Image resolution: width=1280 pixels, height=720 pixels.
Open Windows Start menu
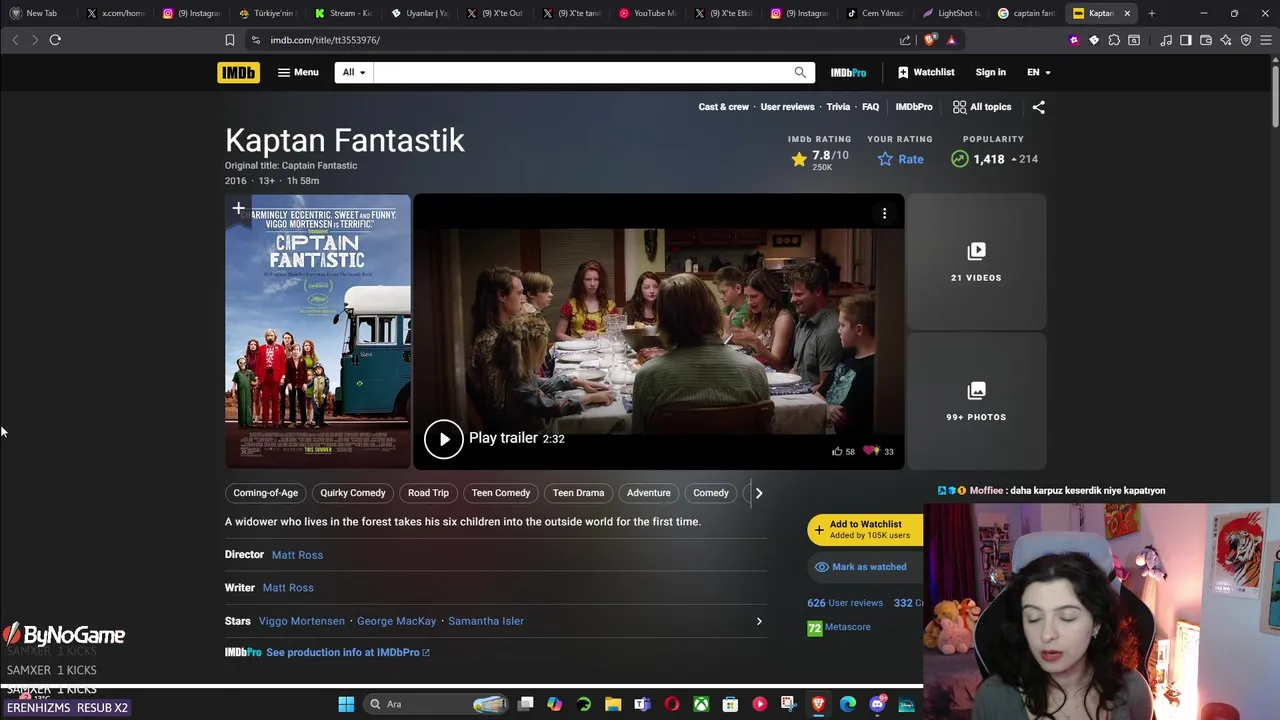(x=346, y=704)
